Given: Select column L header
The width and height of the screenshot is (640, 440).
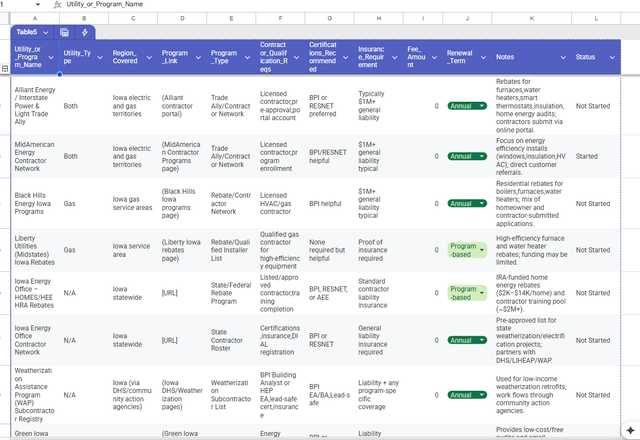Looking at the screenshot, I should (596, 18).
